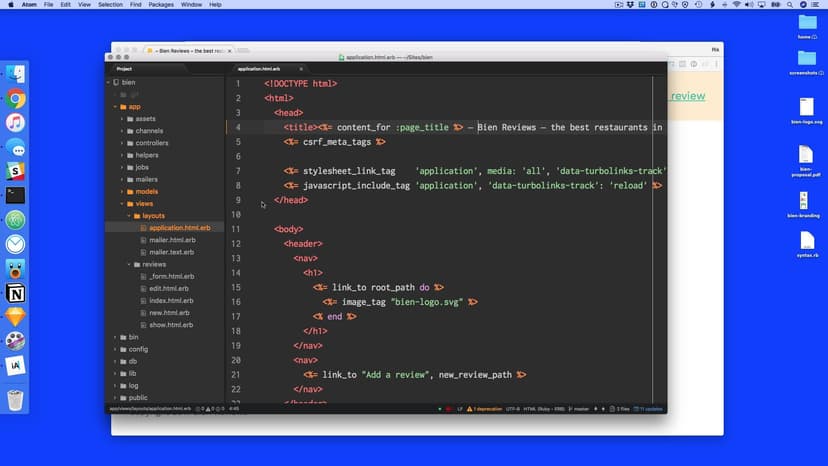Open the Packages menu
The image size is (828, 466).
point(161,5)
